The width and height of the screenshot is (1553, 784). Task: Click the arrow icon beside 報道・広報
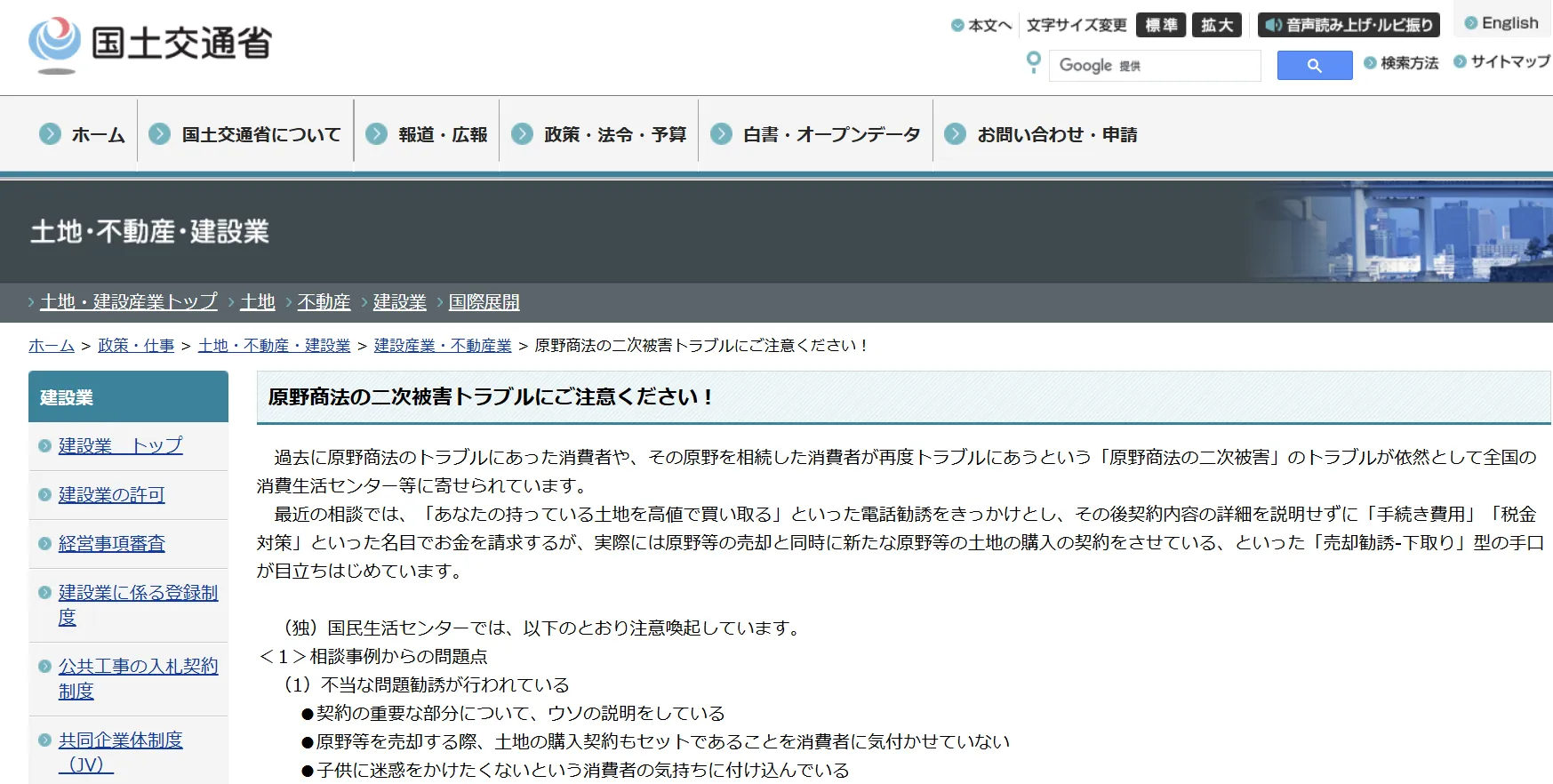tap(377, 134)
